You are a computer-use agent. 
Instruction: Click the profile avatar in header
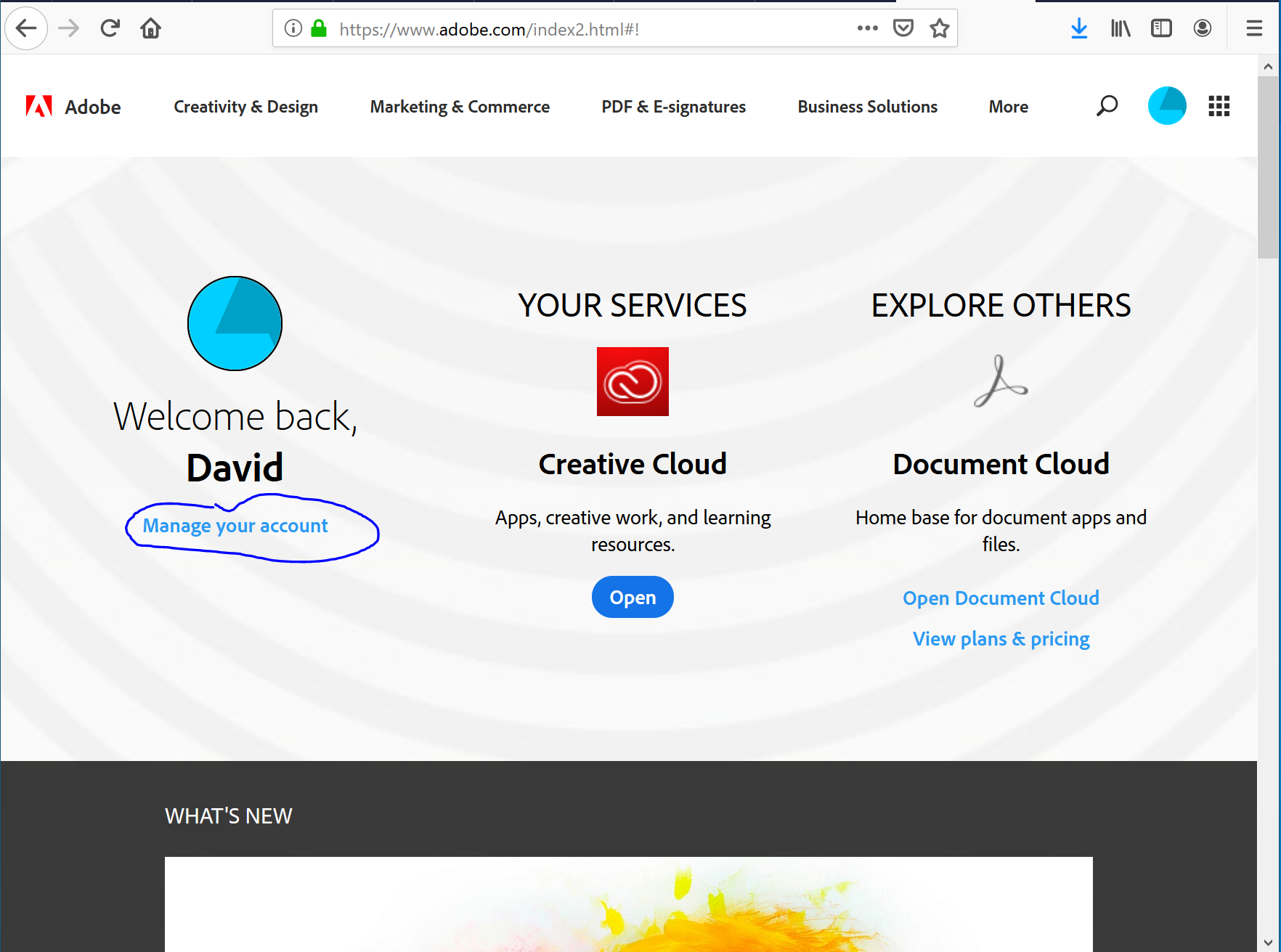(x=1166, y=106)
